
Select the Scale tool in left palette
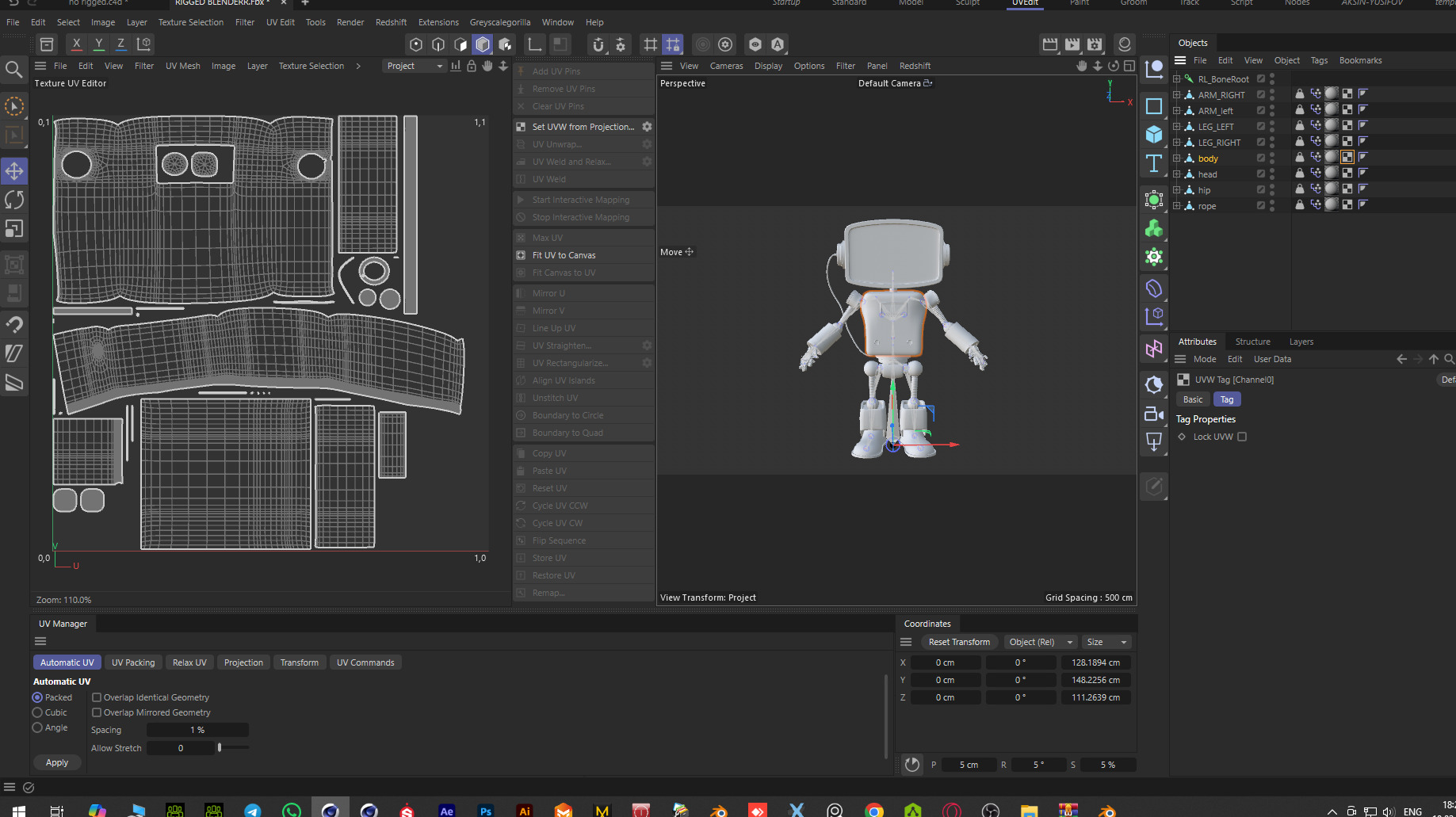tap(14, 229)
